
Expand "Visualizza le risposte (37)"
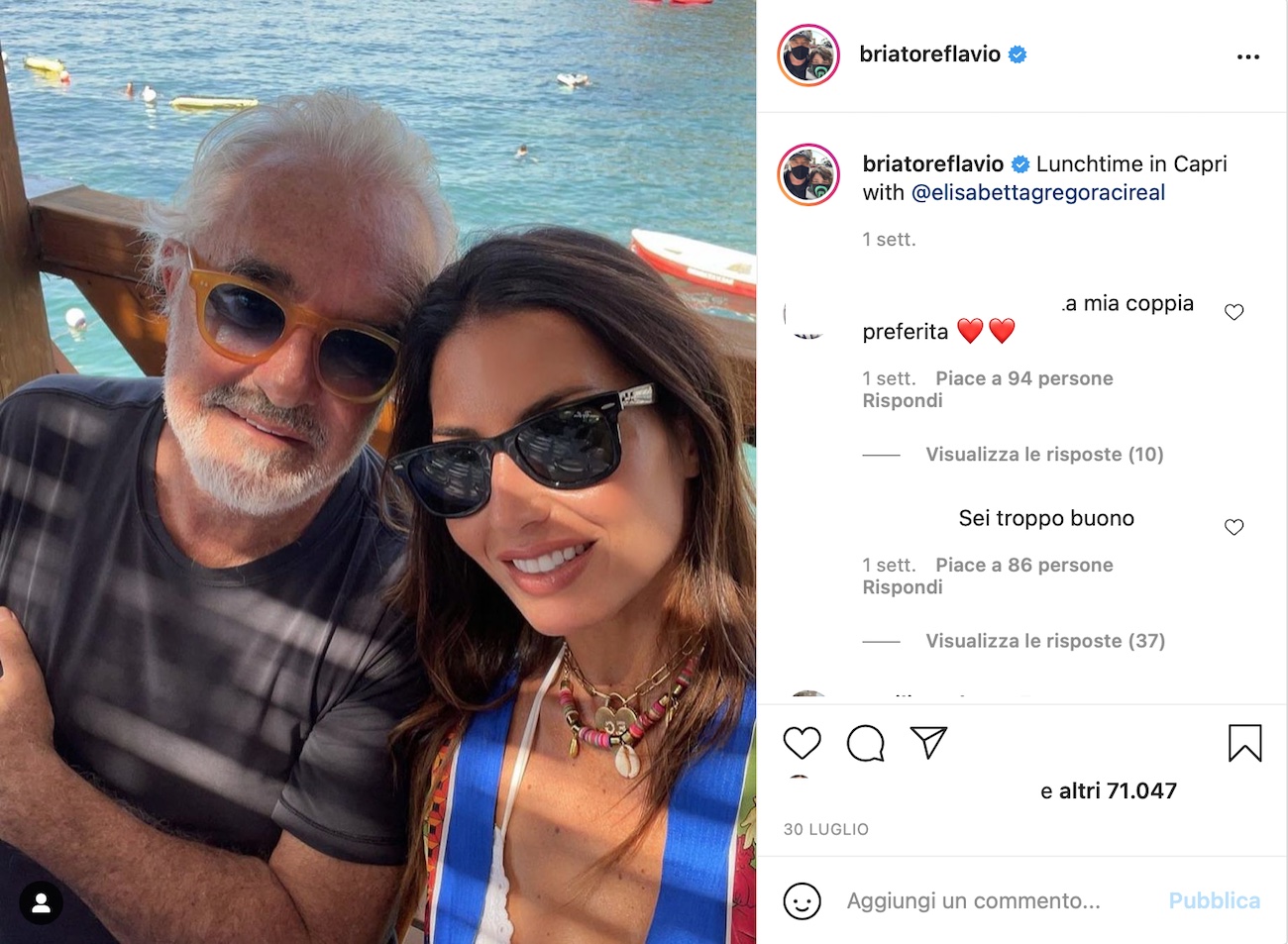[x=1045, y=641]
